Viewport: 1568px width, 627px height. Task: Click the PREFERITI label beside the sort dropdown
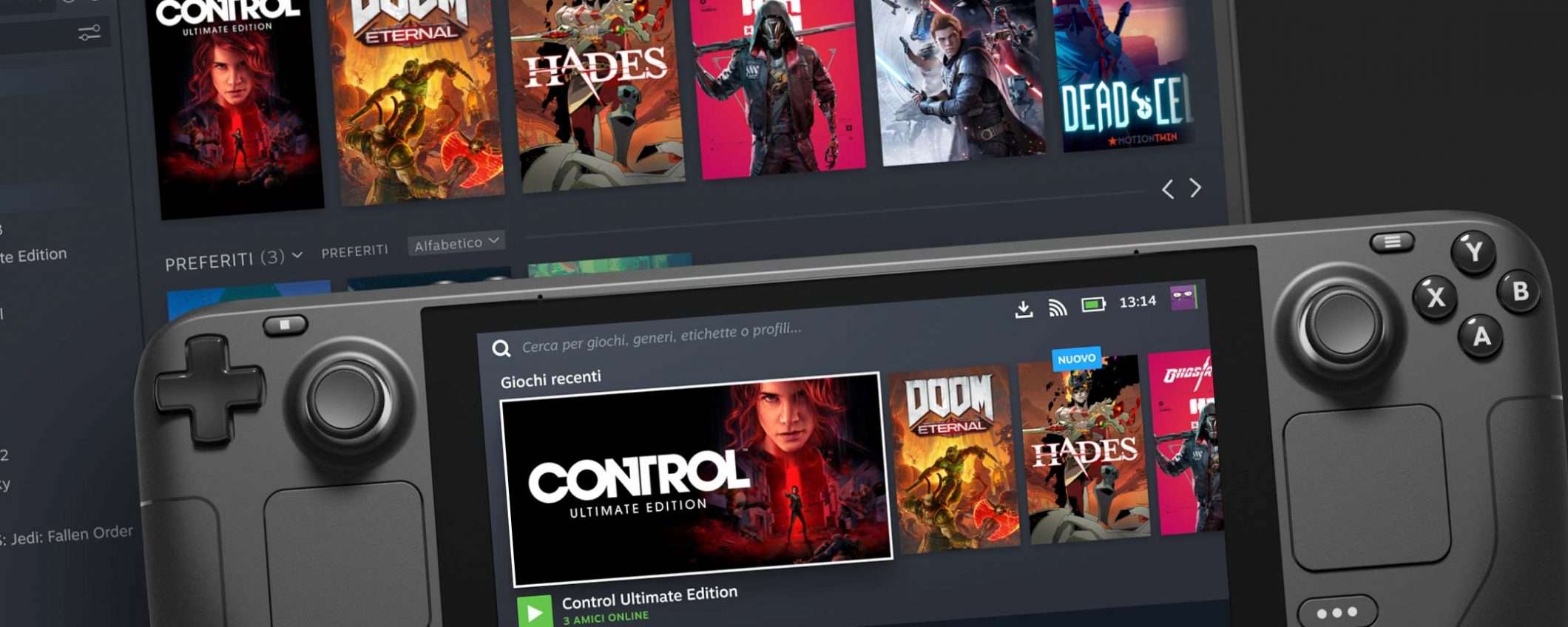[355, 251]
